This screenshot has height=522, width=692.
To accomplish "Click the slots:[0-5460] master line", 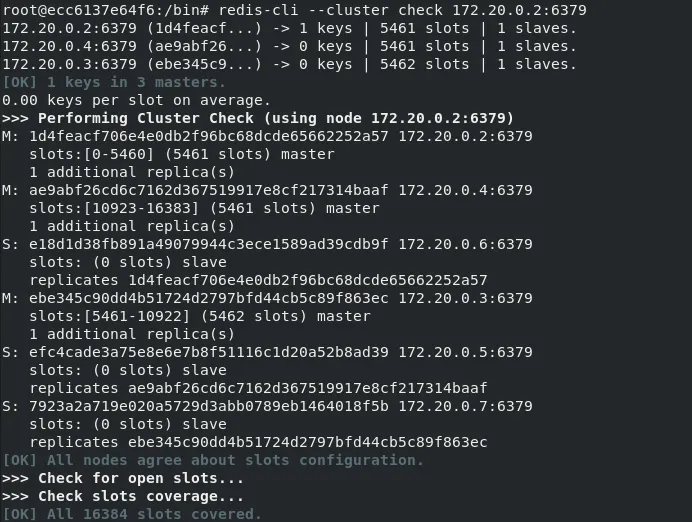I will click(x=182, y=154).
